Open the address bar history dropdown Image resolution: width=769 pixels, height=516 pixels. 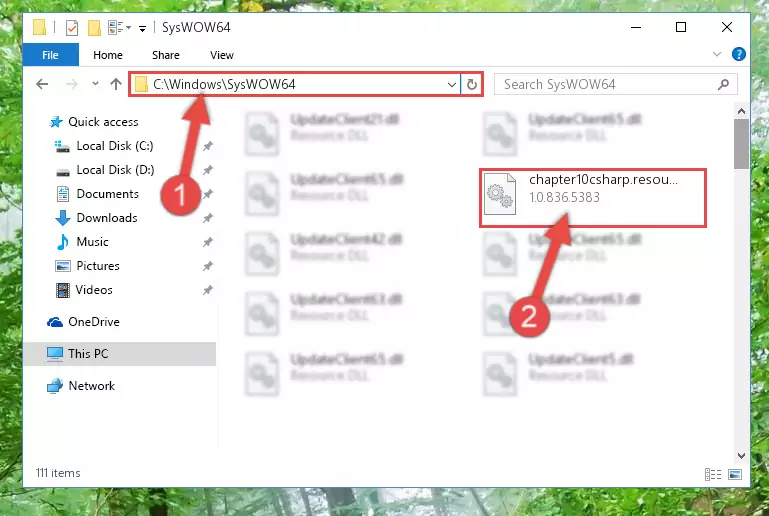click(452, 85)
